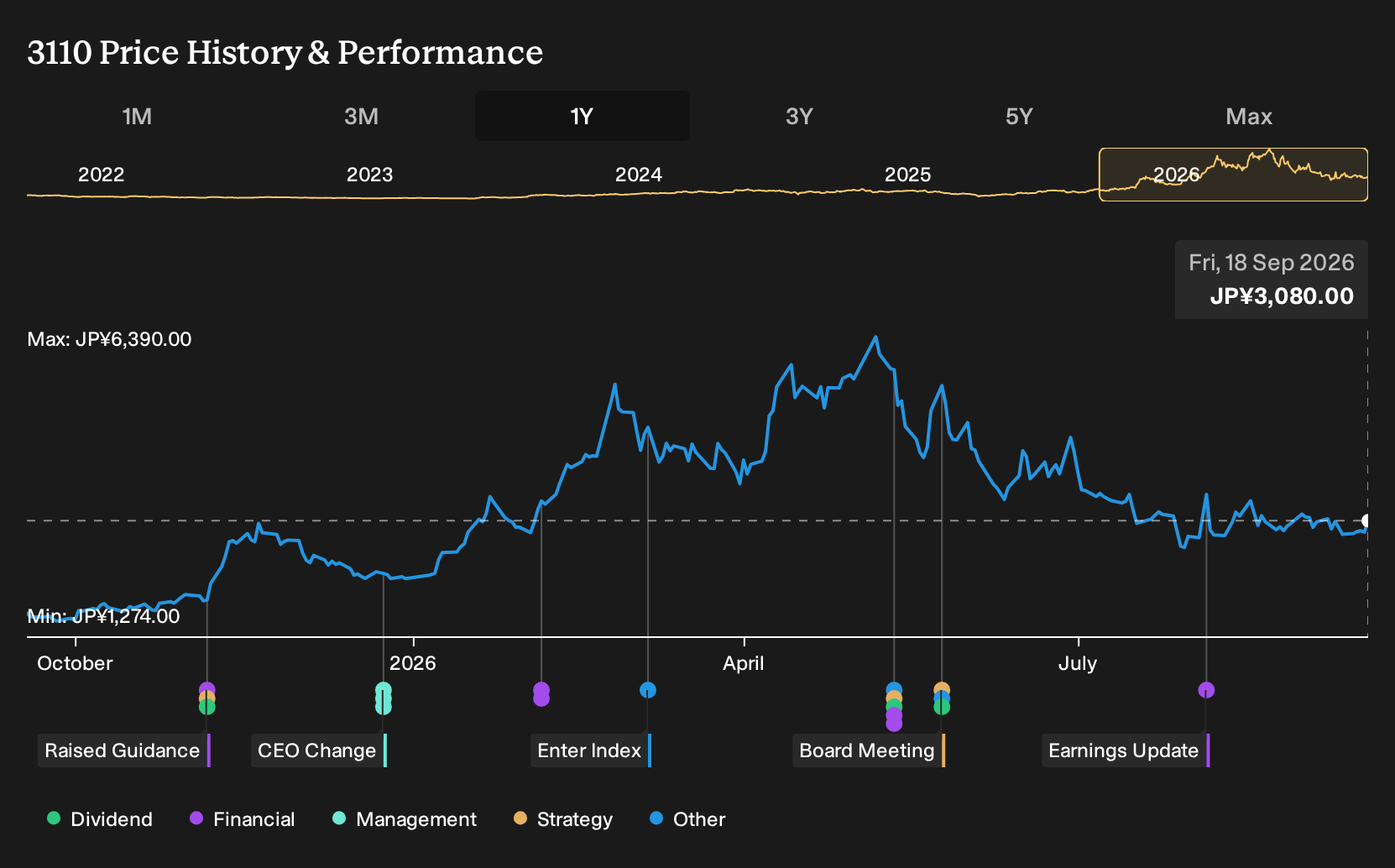1395x868 pixels.
Task: Toggle the Financial legend filter
Action: (x=243, y=819)
